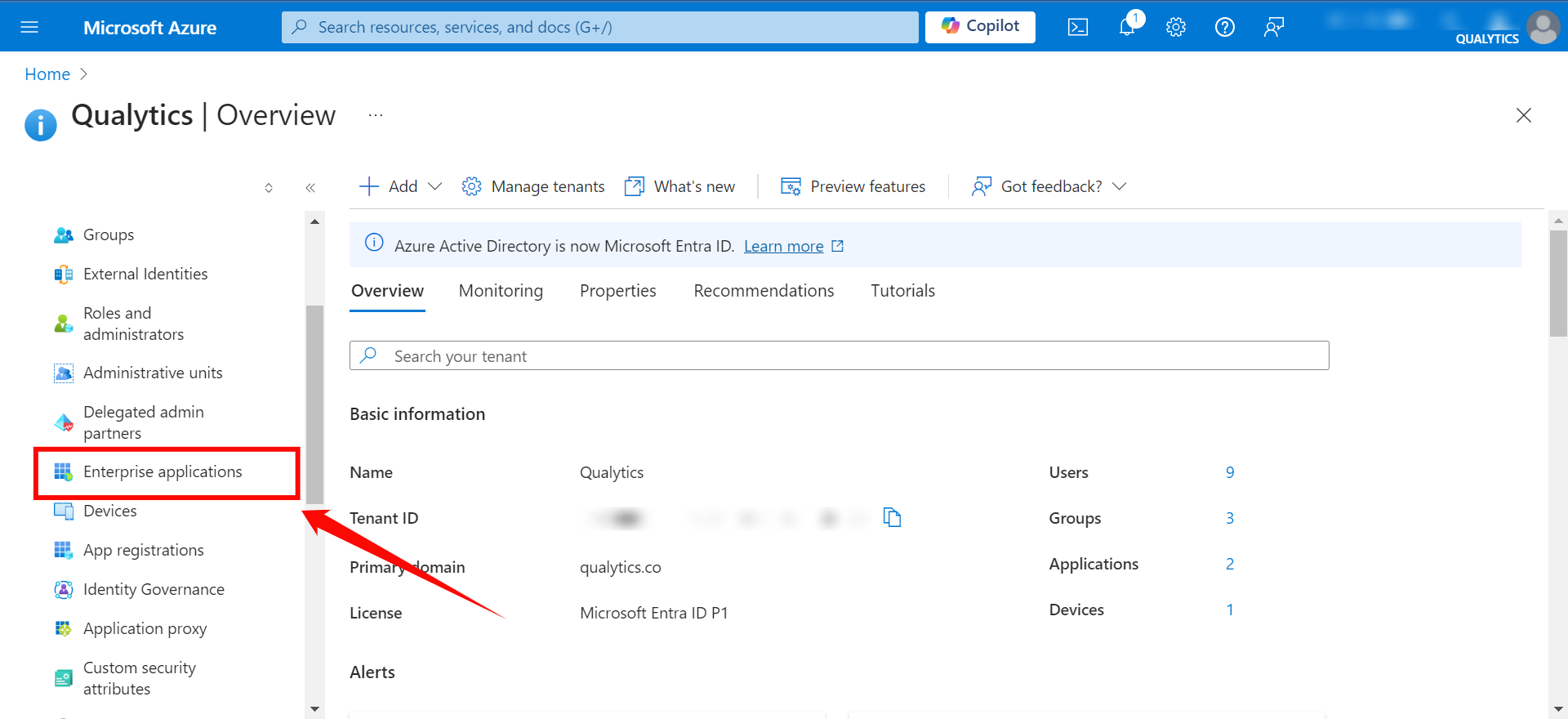Launch Copilot
This screenshot has width=1568, height=719.
980,26
